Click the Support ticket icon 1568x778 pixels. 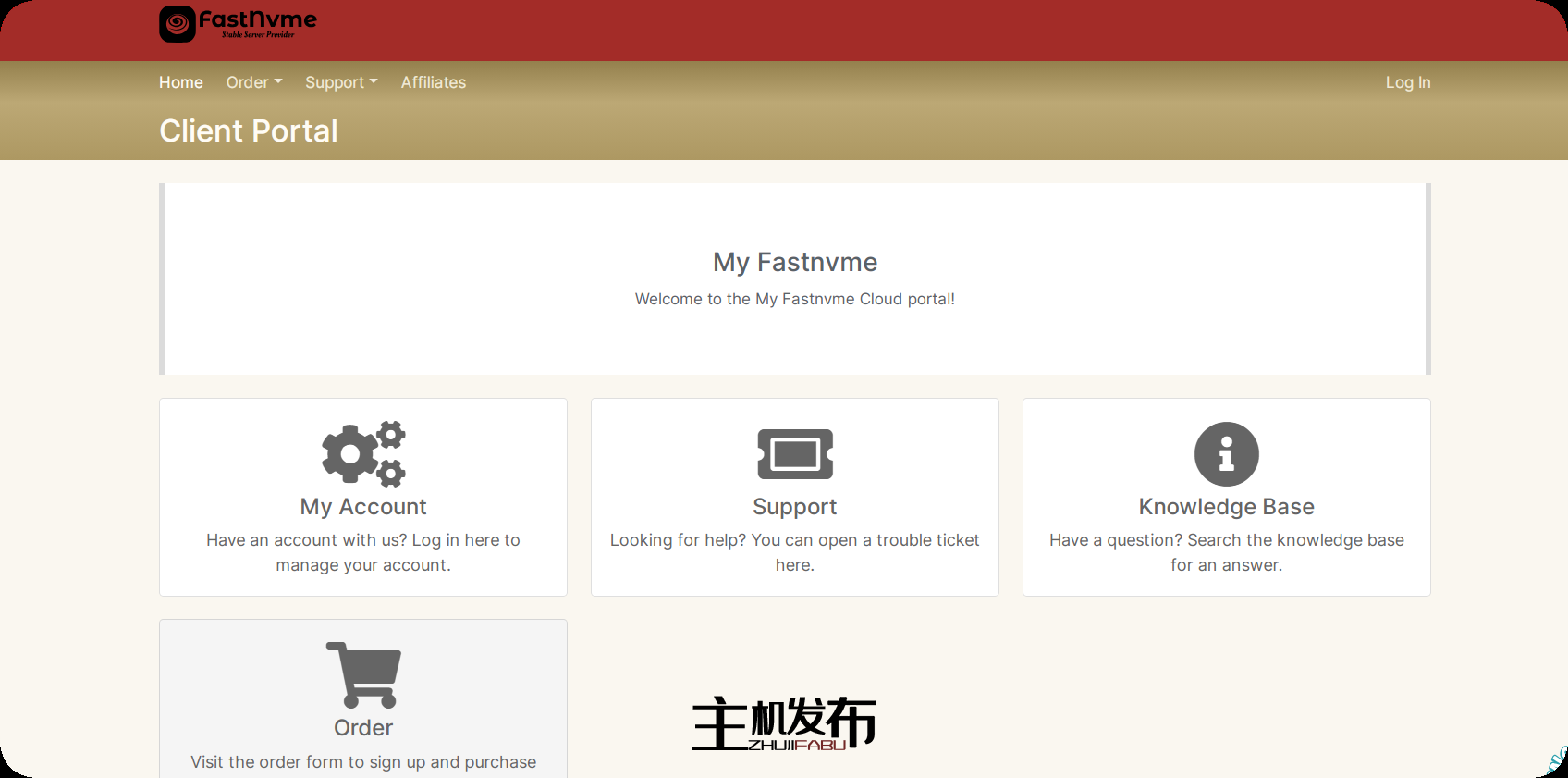tap(795, 453)
